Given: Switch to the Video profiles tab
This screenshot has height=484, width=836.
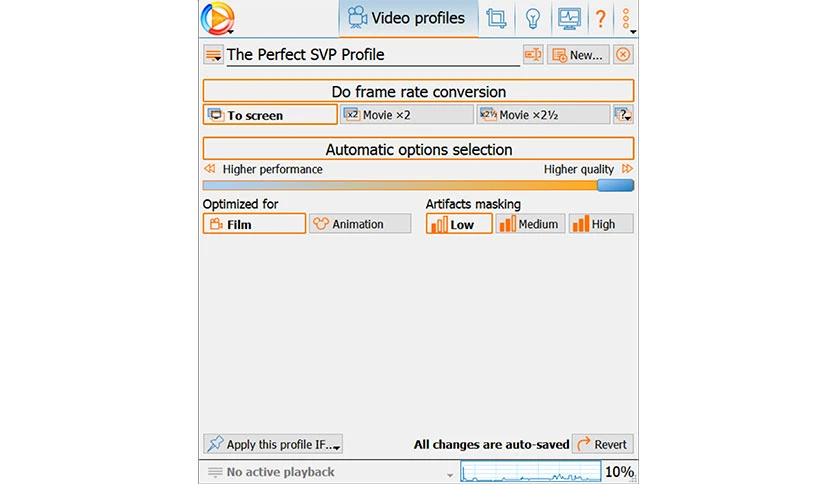Looking at the screenshot, I should coord(408,19).
